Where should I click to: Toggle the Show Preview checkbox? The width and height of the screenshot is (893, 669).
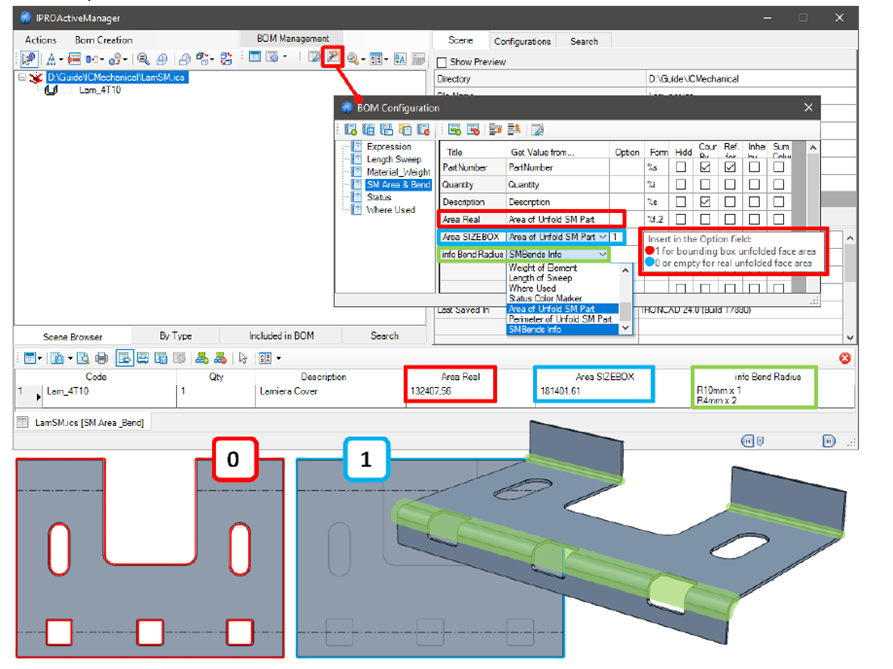tap(441, 62)
